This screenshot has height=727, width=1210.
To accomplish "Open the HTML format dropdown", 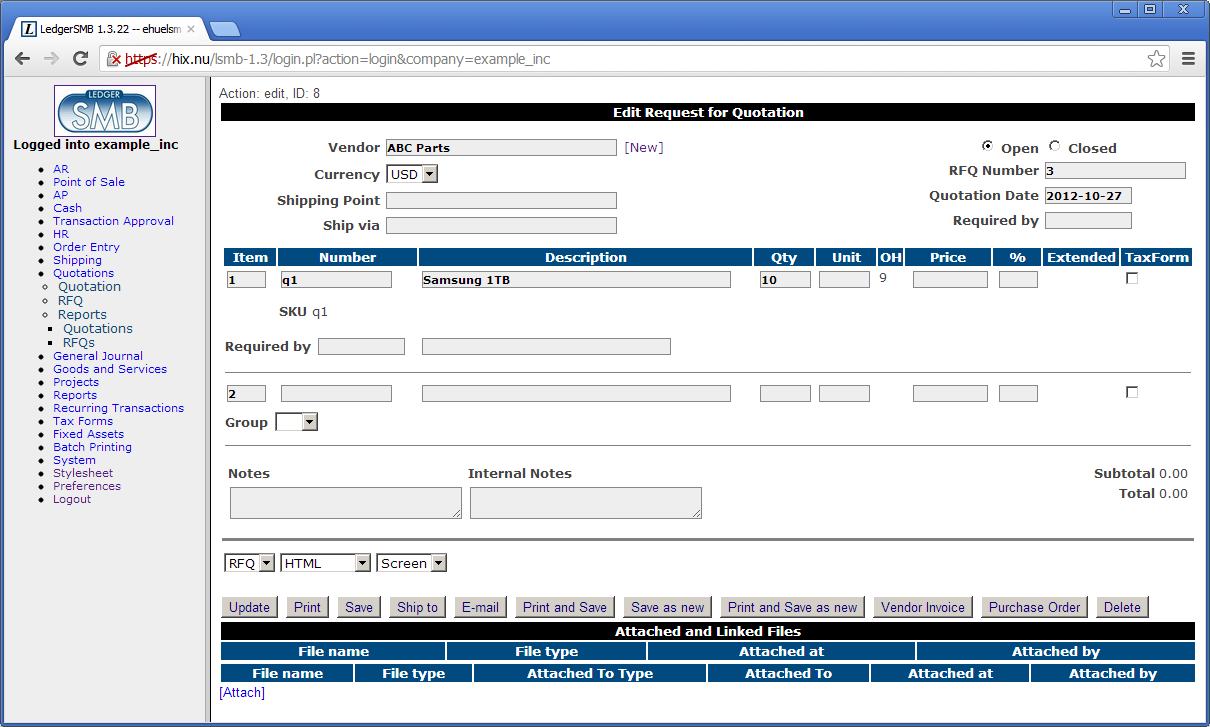I will (326, 563).
